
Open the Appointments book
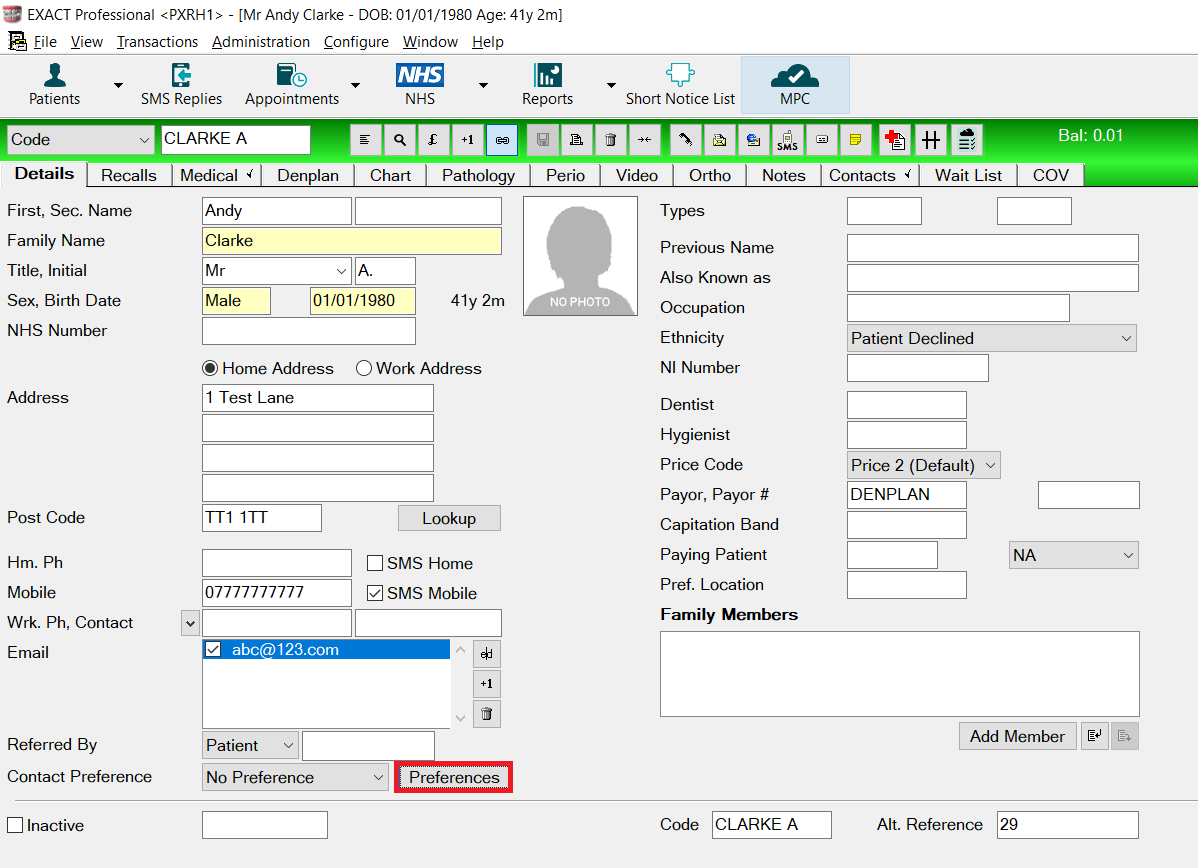tap(292, 84)
